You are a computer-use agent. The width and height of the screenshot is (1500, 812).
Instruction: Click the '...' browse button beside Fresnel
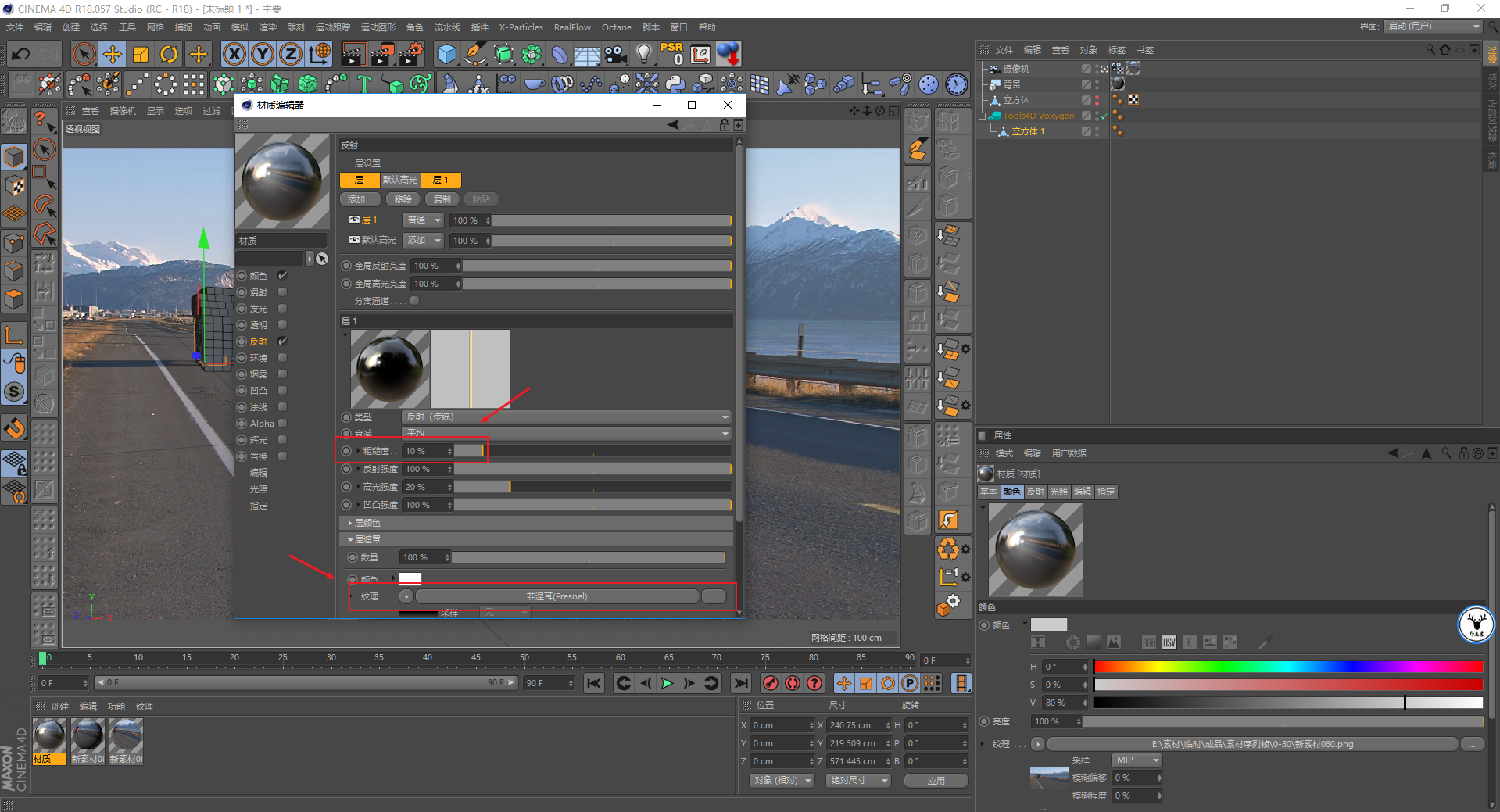coord(713,596)
